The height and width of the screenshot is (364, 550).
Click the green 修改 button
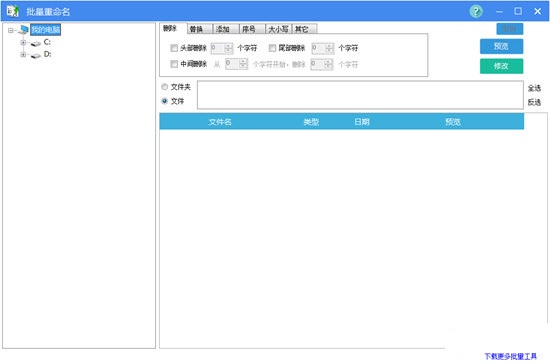tap(502, 66)
